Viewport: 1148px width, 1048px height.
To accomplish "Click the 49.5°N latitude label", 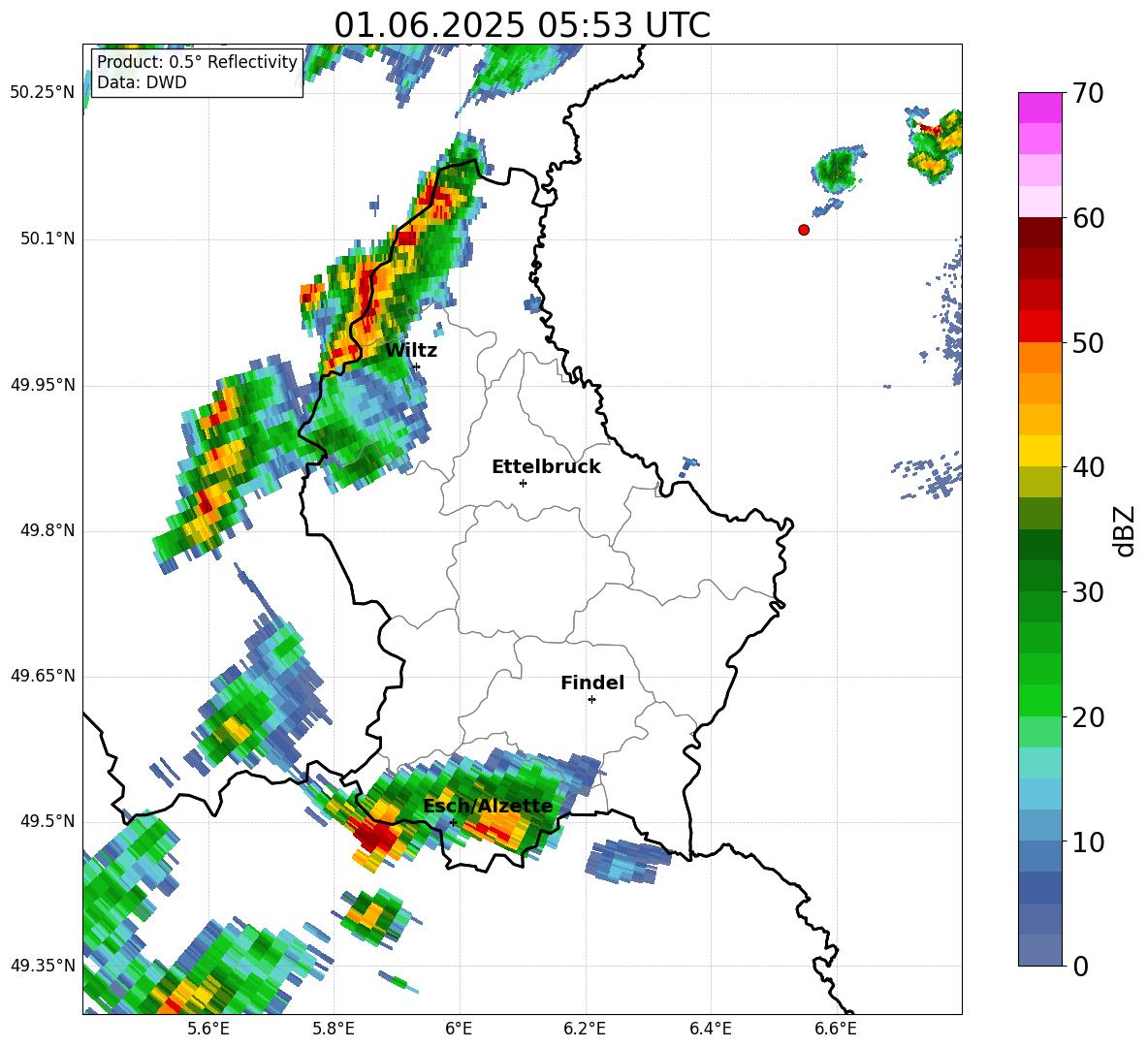I will 48,821.
